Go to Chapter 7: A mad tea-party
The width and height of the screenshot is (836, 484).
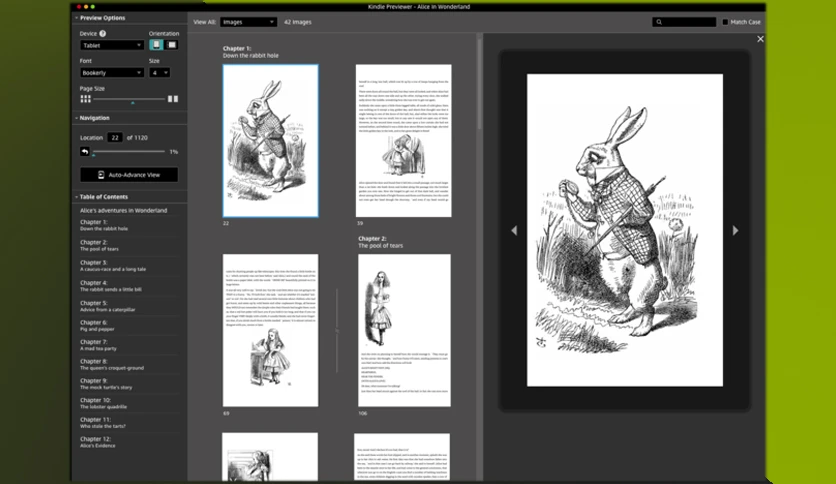(x=98, y=345)
